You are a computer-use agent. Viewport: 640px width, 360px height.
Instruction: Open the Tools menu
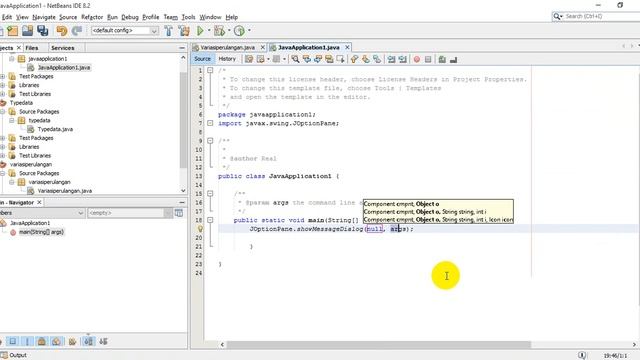(x=188, y=17)
